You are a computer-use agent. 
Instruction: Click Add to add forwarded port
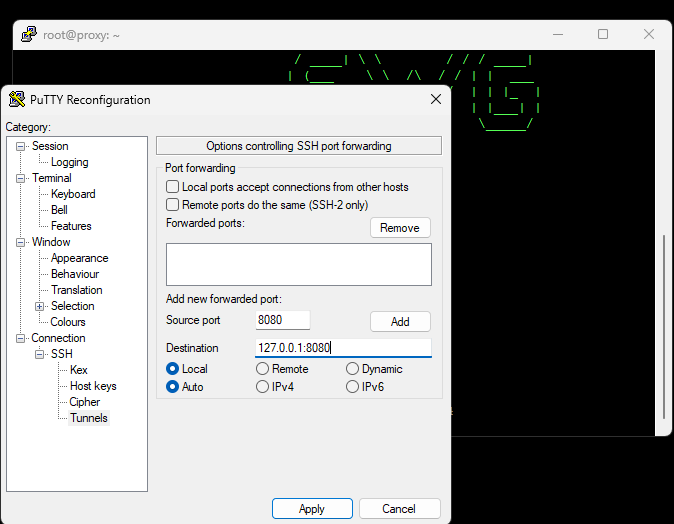[x=400, y=322]
